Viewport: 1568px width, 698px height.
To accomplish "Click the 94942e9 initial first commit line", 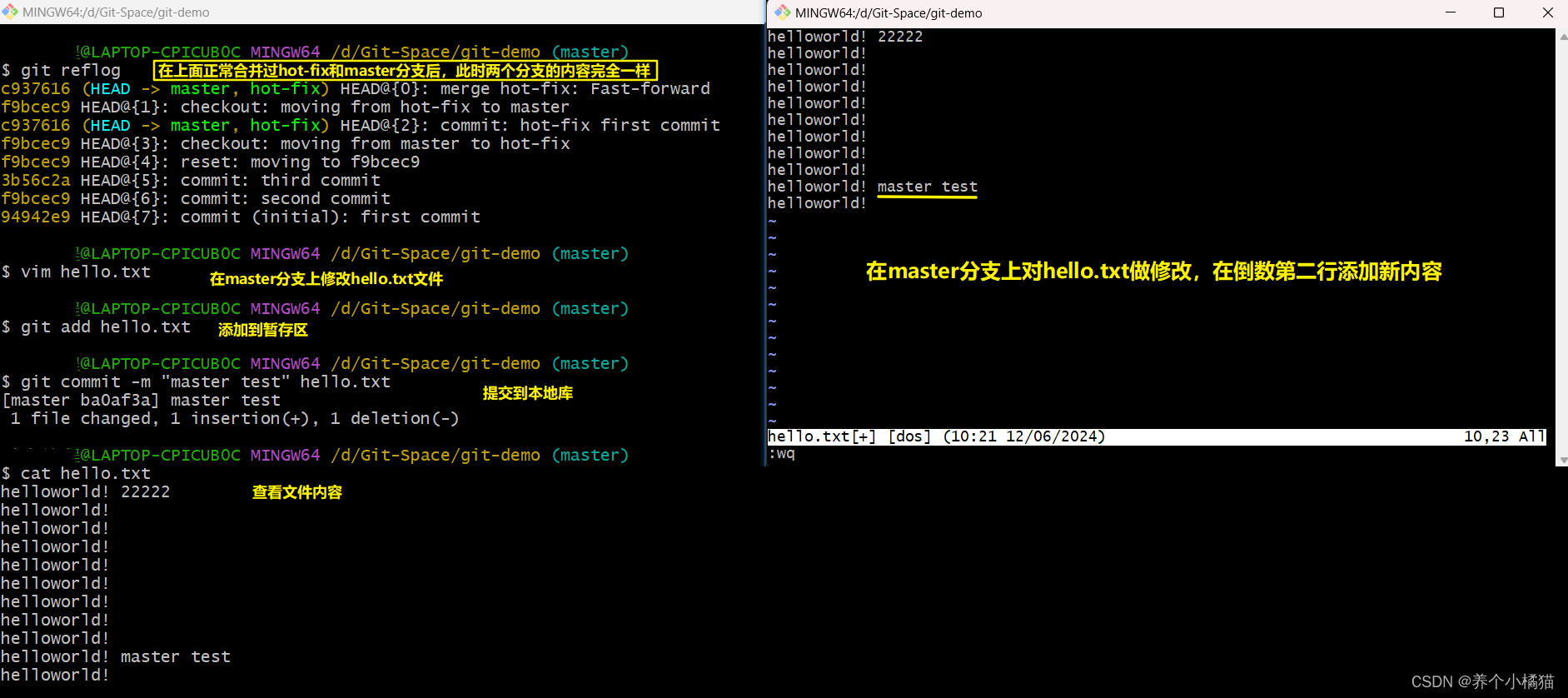I will click(x=241, y=217).
